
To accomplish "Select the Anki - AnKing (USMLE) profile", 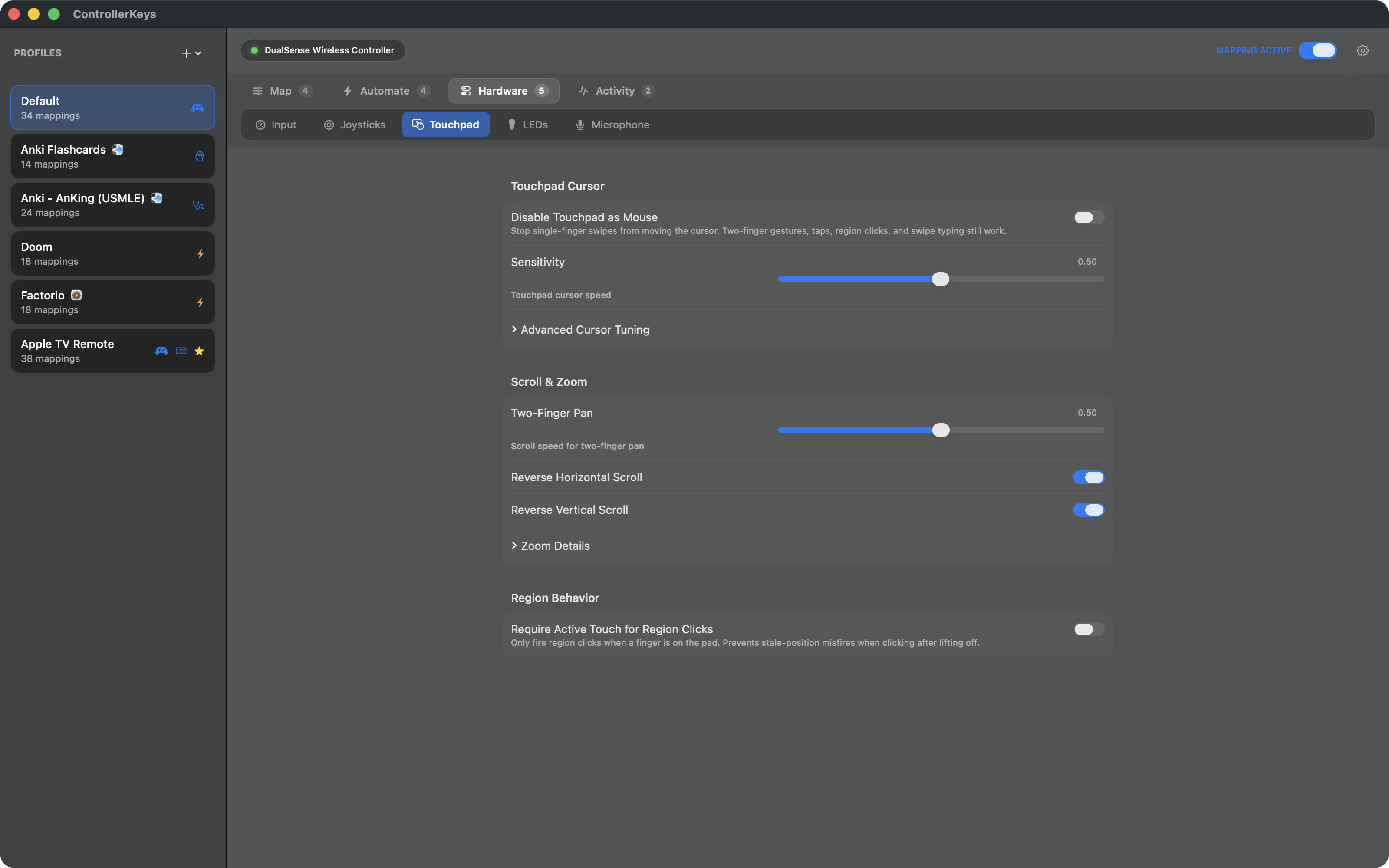I will pos(112,205).
